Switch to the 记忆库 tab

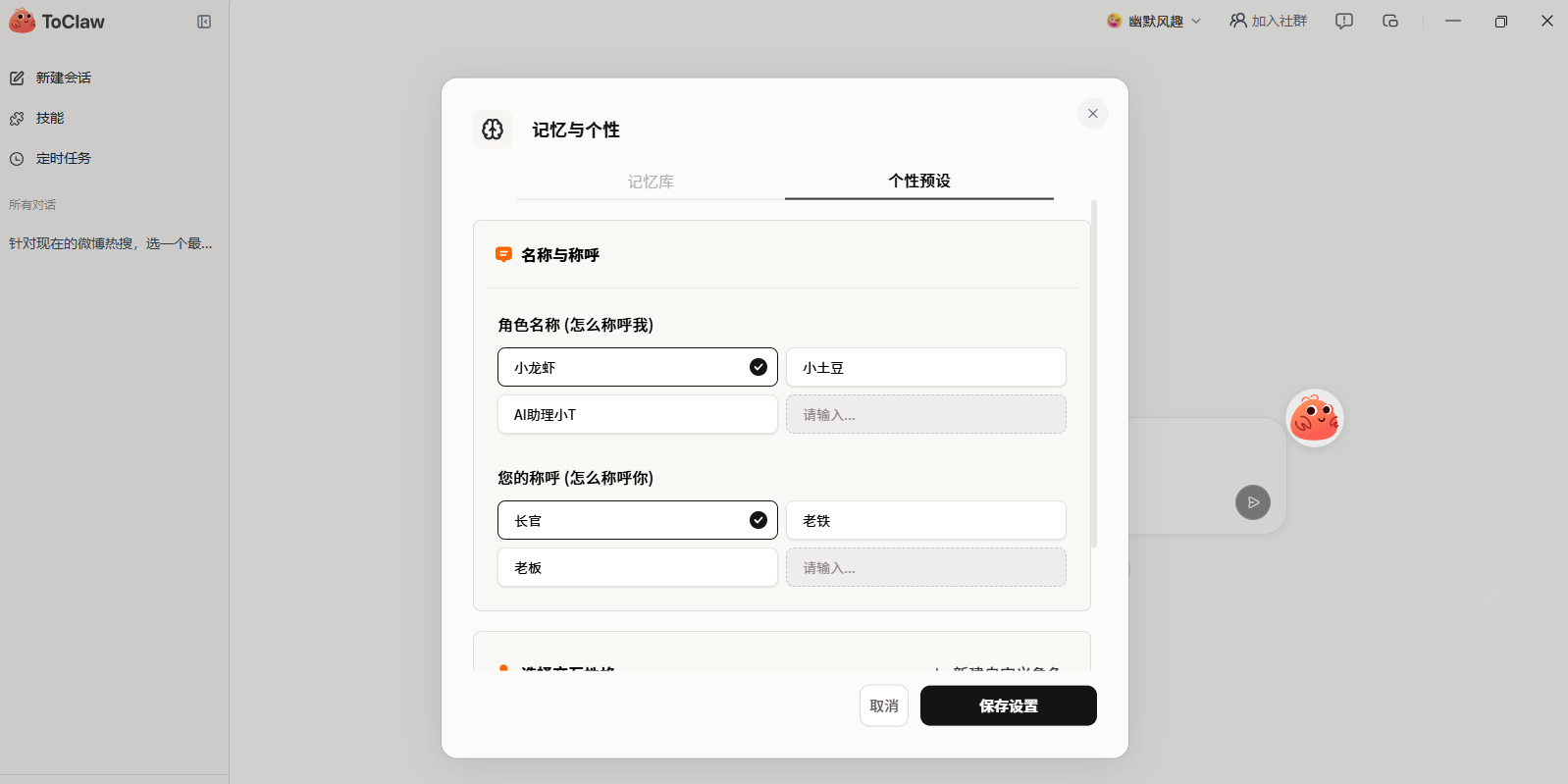[x=651, y=182]
